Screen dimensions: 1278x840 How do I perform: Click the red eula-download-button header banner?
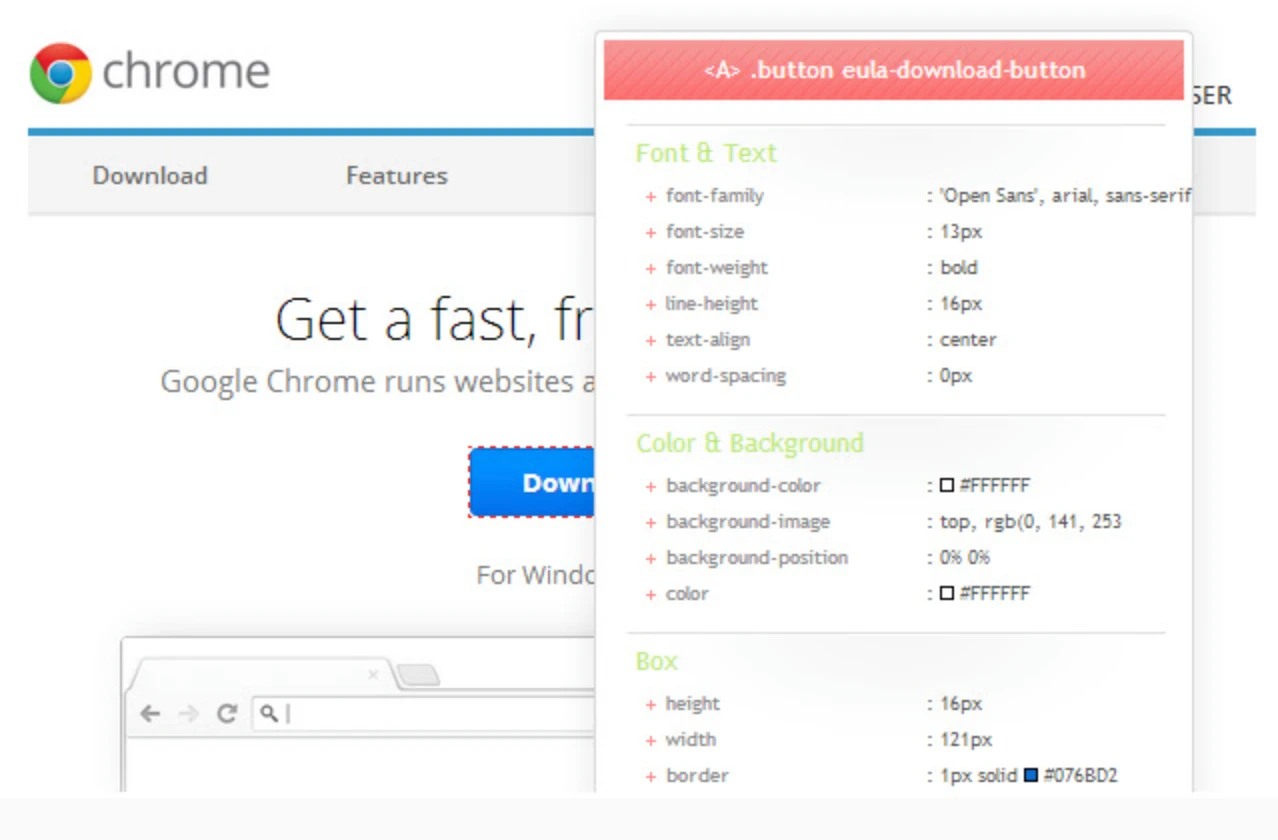[893, 70]
